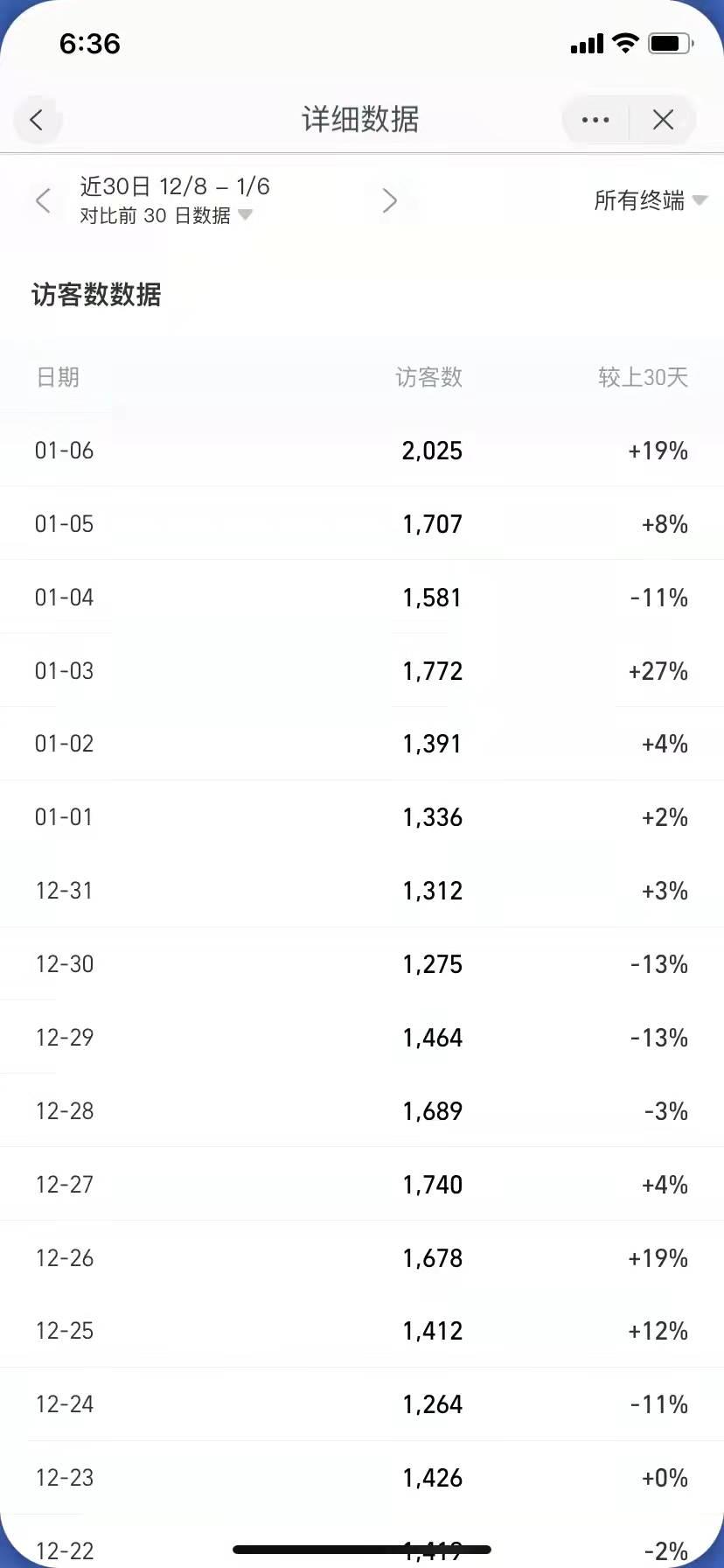Go to next 30-day period

(390, 200)
